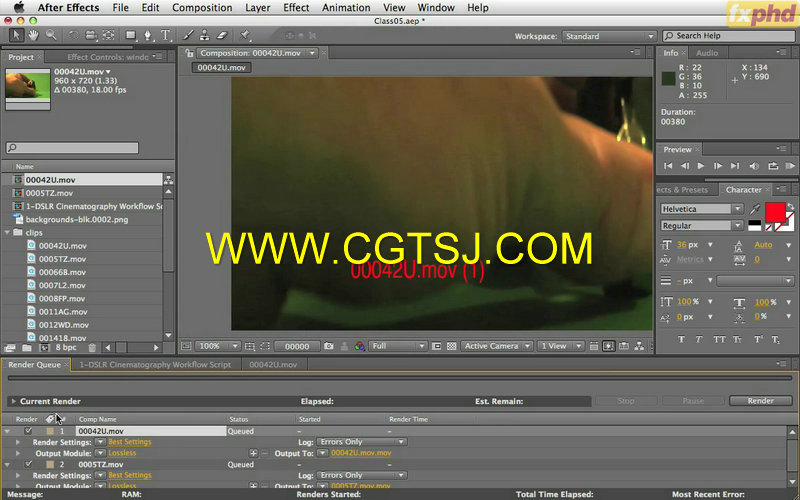Select the Brush tool
Screen dimensions: 800x500
pos(188,35)
